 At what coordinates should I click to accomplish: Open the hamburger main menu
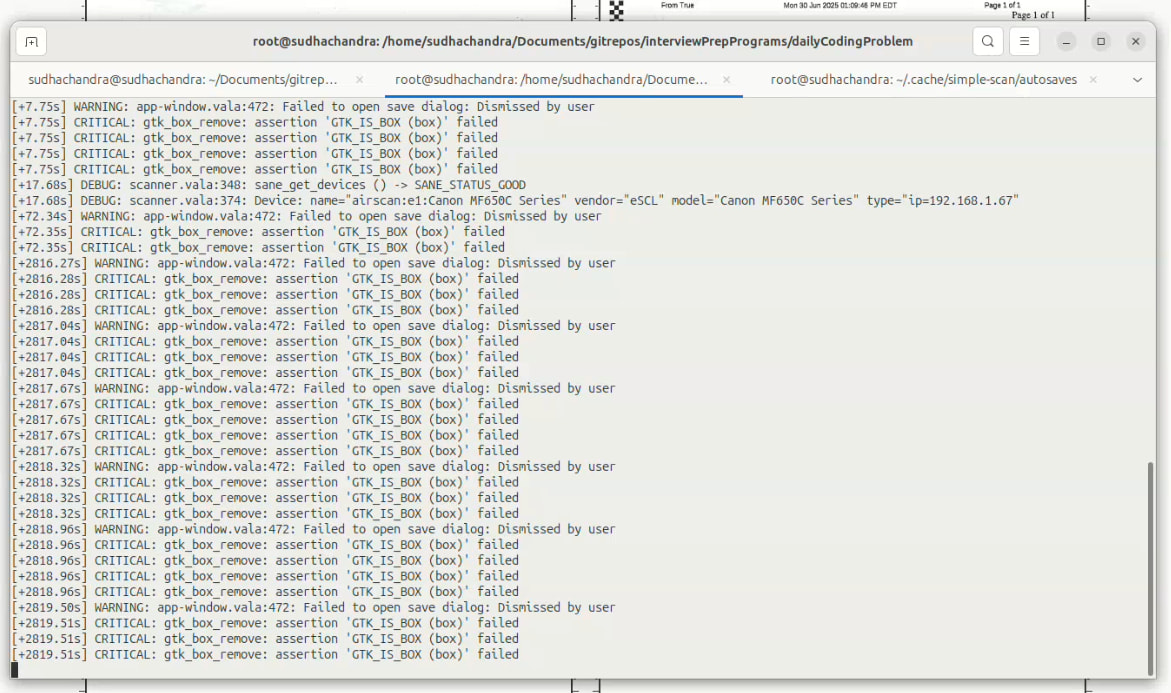click(1023, 42)
